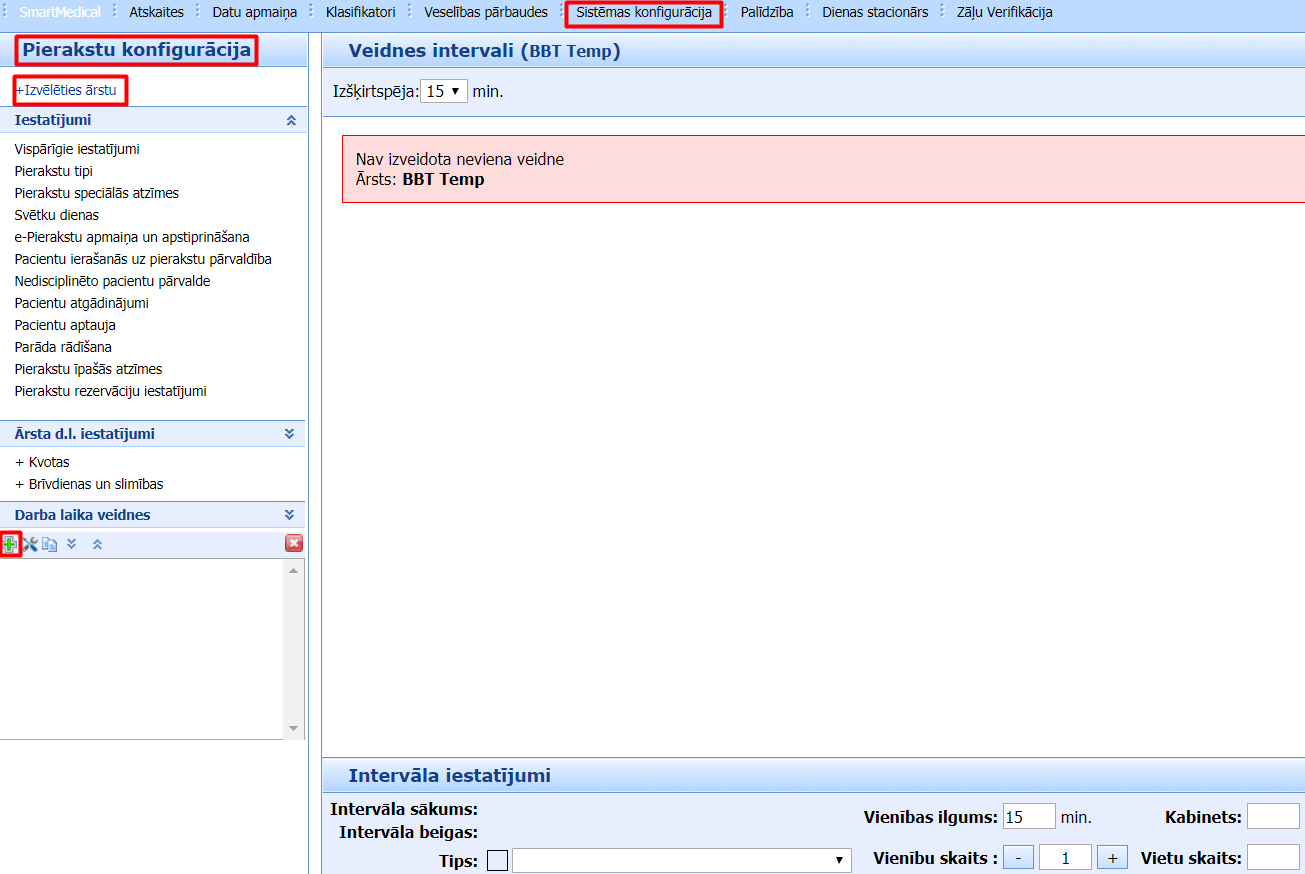Click the double up arrow in template toolbar
This screenshot has height=874, width=1305.
[97, 544]
